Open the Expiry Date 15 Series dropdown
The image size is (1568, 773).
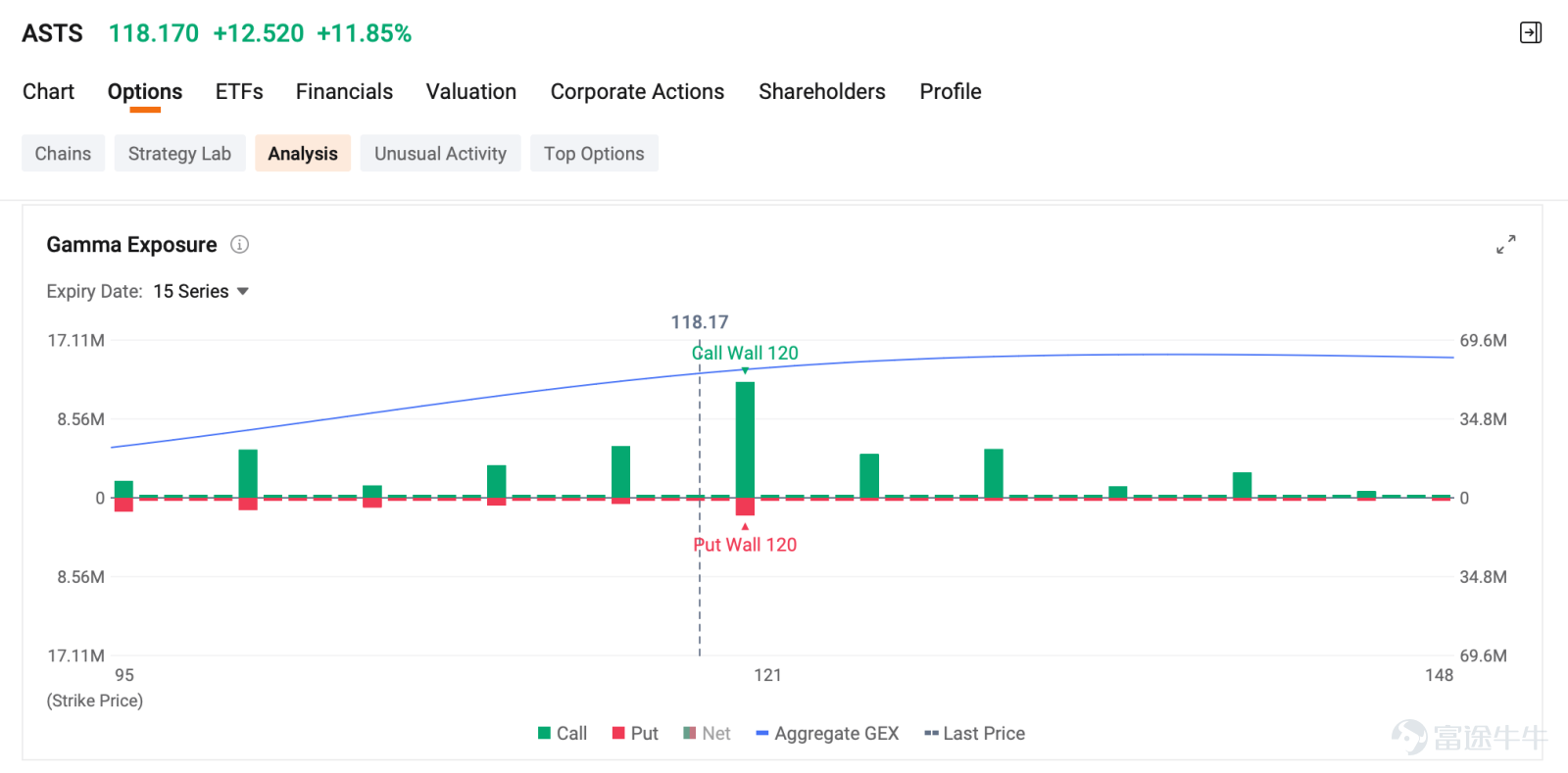[x=201, y=291]
